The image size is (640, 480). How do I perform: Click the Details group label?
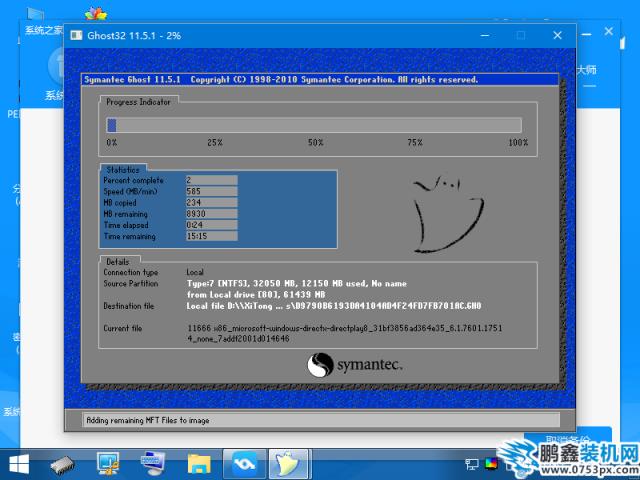118,262
